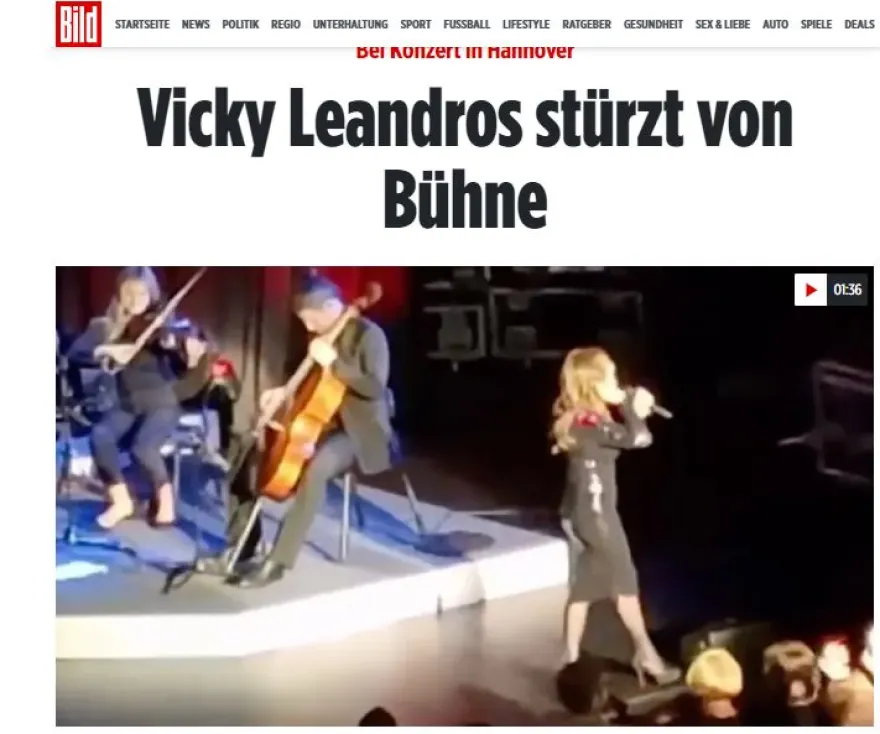Open the Fussball section
The height and width of the screenshot is (734, 880).
(466, 25)
